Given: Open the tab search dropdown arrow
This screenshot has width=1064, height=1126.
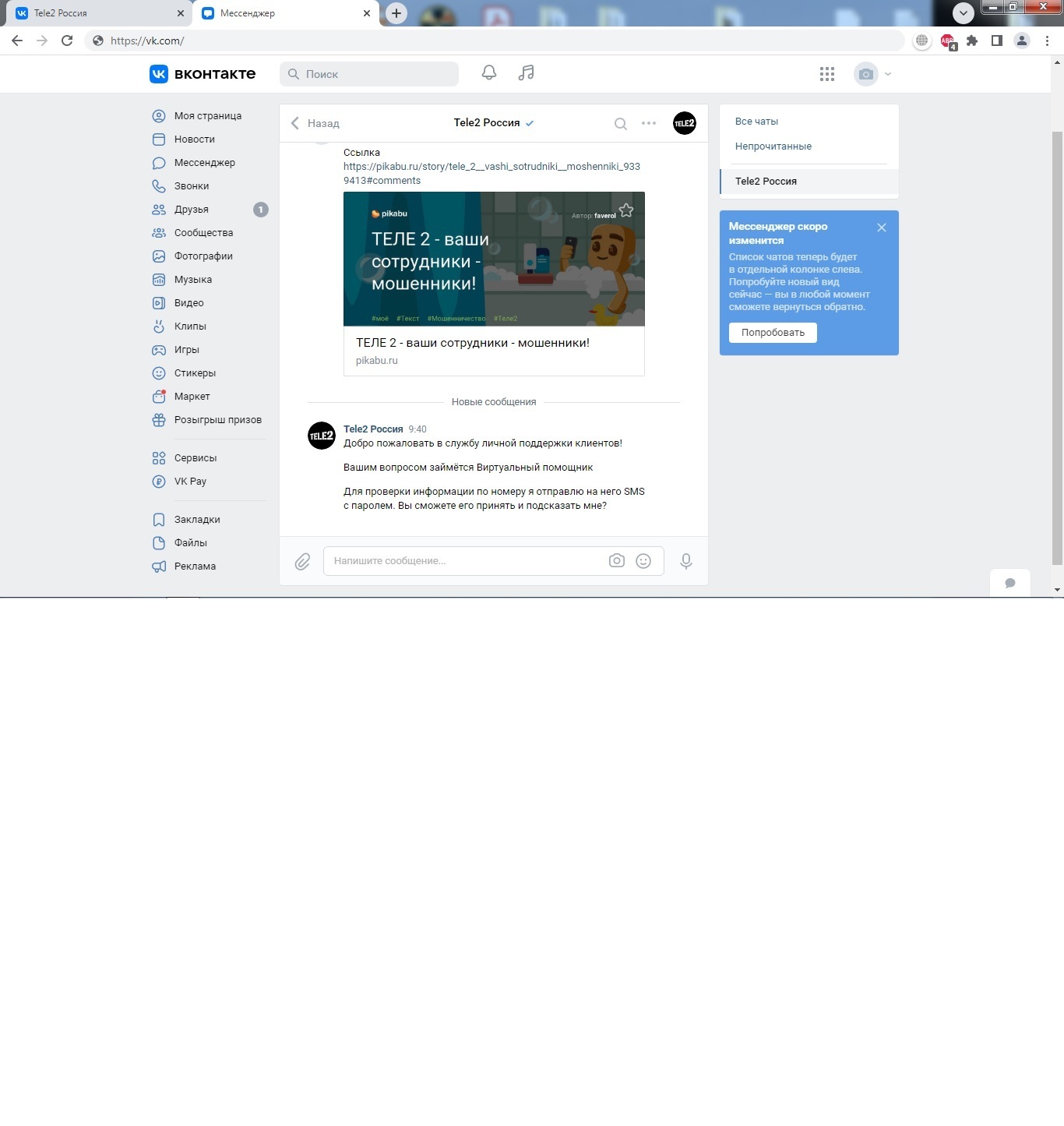Looking at the screenshot, I should [x=964, y=13].
